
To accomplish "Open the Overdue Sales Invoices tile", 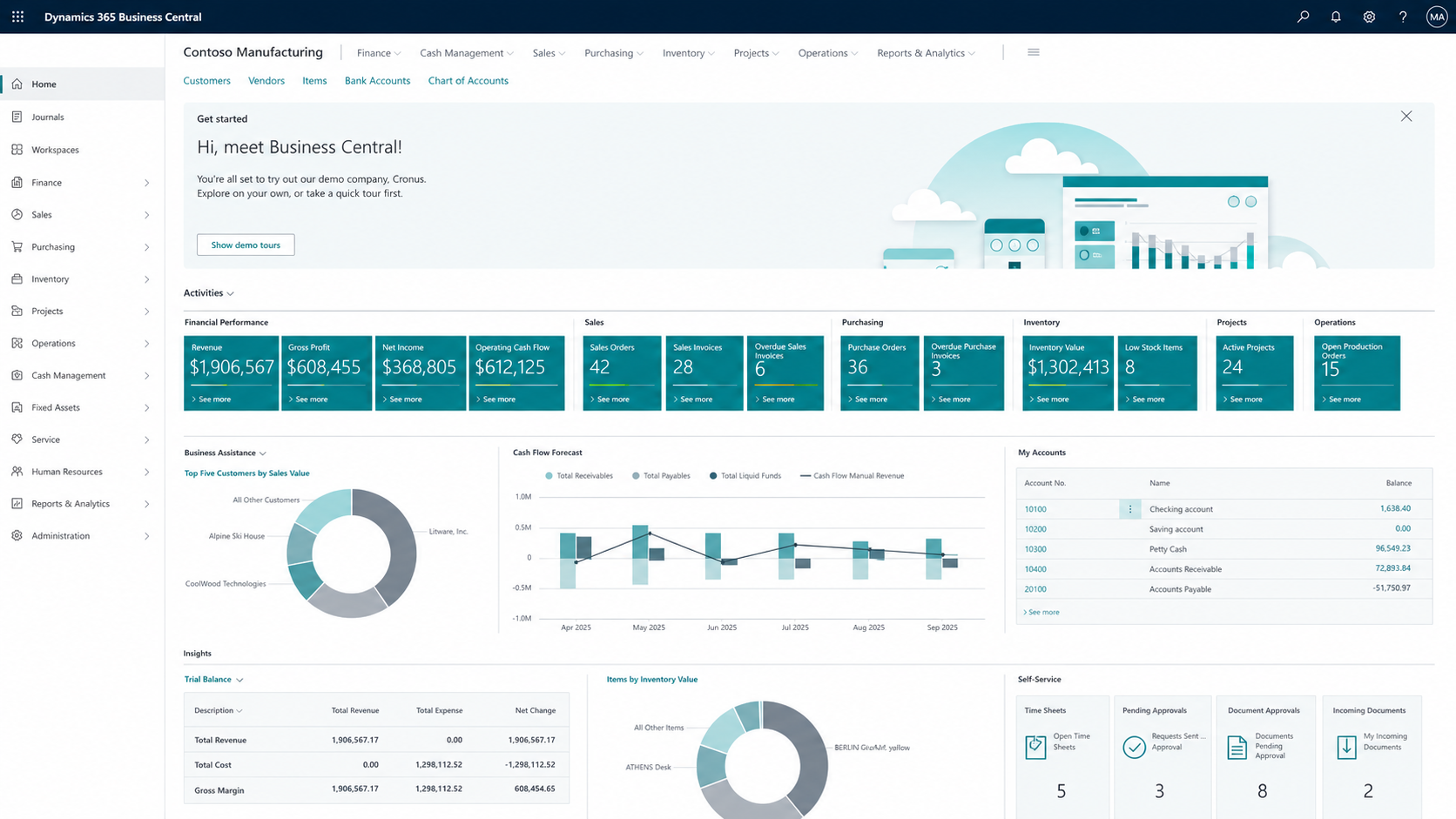I will click(x=785, y=373).
